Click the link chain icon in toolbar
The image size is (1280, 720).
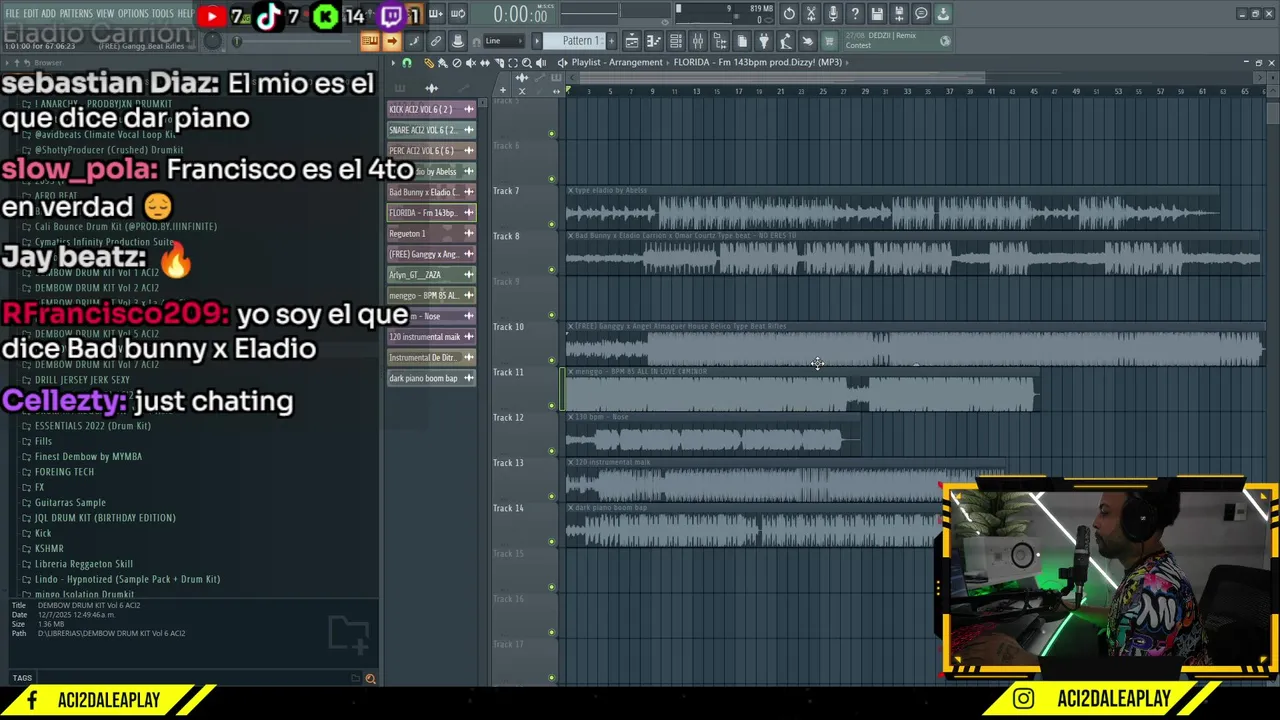[x=435, y=41]
